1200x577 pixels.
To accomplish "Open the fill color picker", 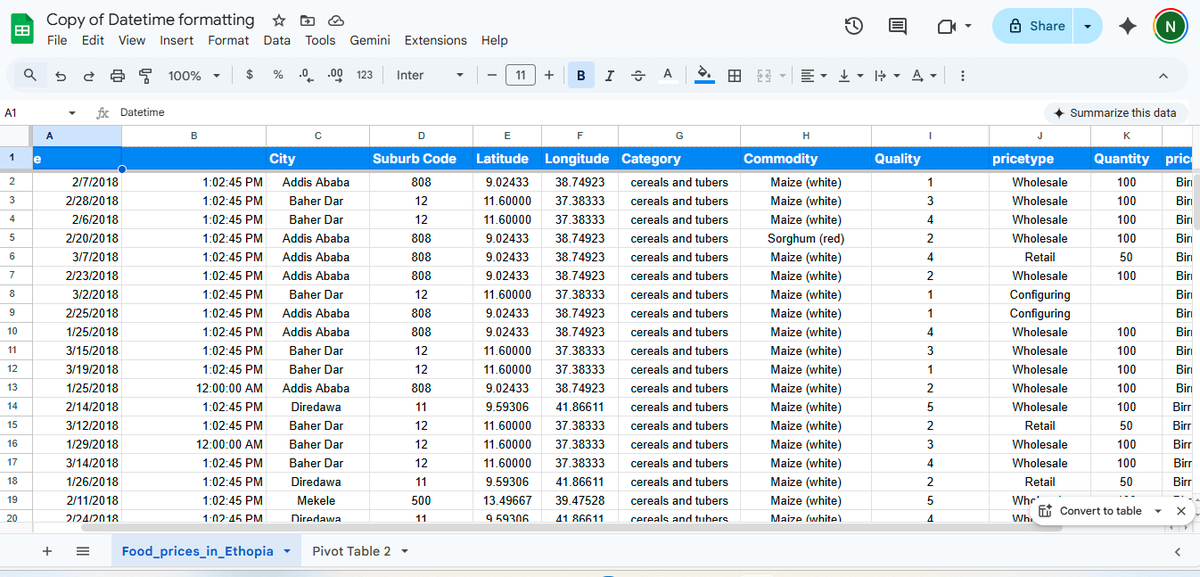I will coord(705,75).
